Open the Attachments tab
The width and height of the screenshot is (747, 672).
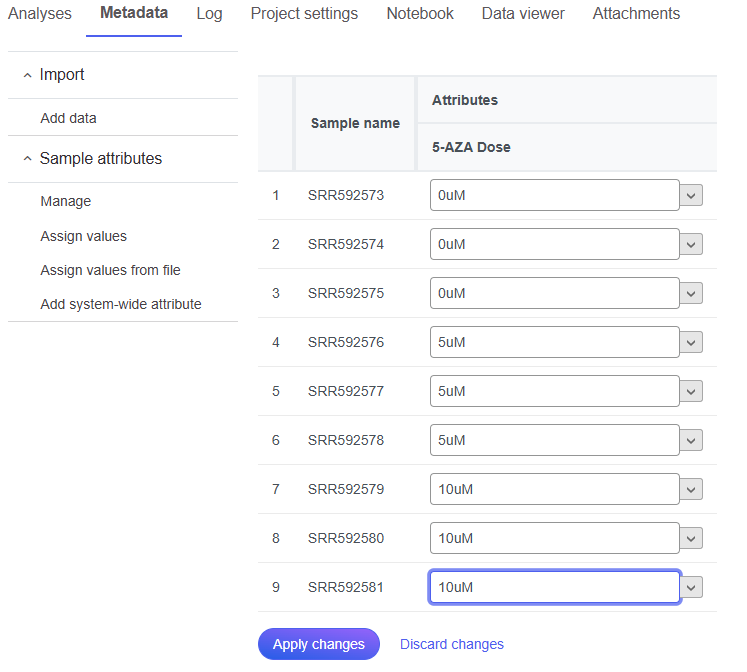pyautogui.click(x=636, y=14)
